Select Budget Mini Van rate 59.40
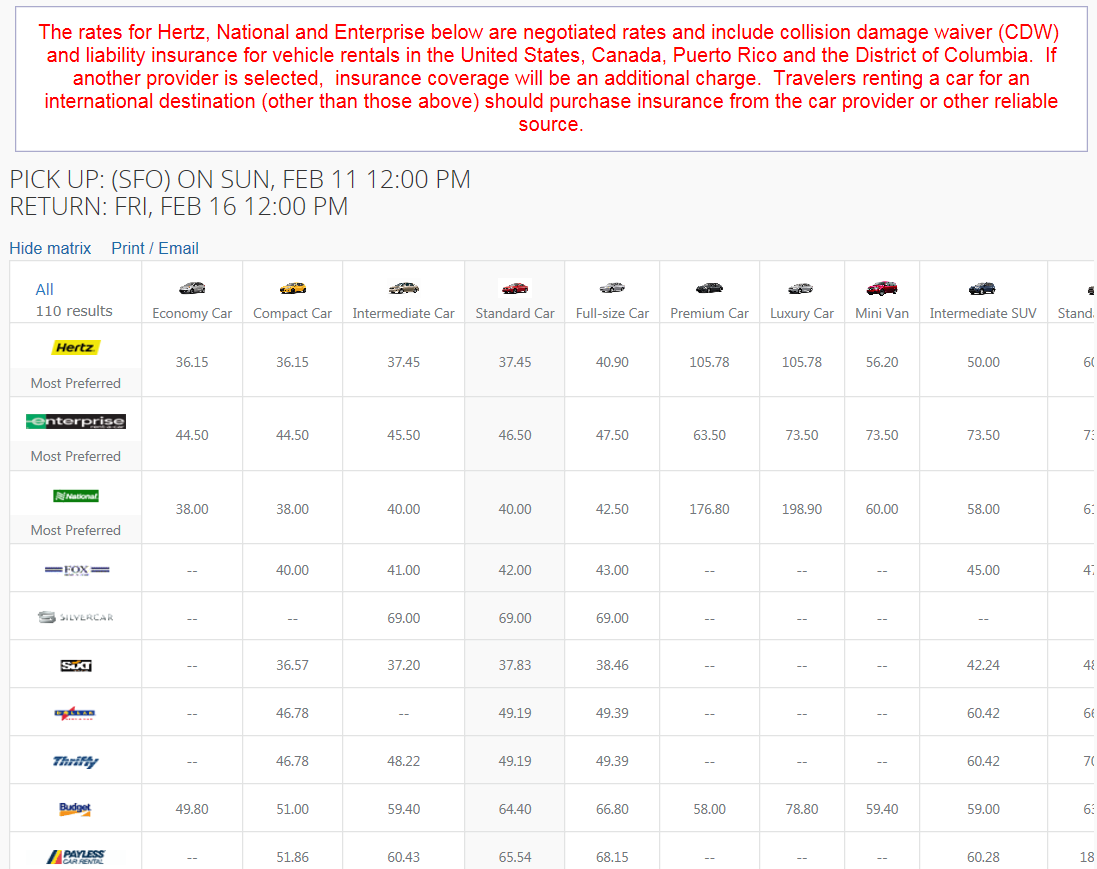 click(x=882, y=810)
